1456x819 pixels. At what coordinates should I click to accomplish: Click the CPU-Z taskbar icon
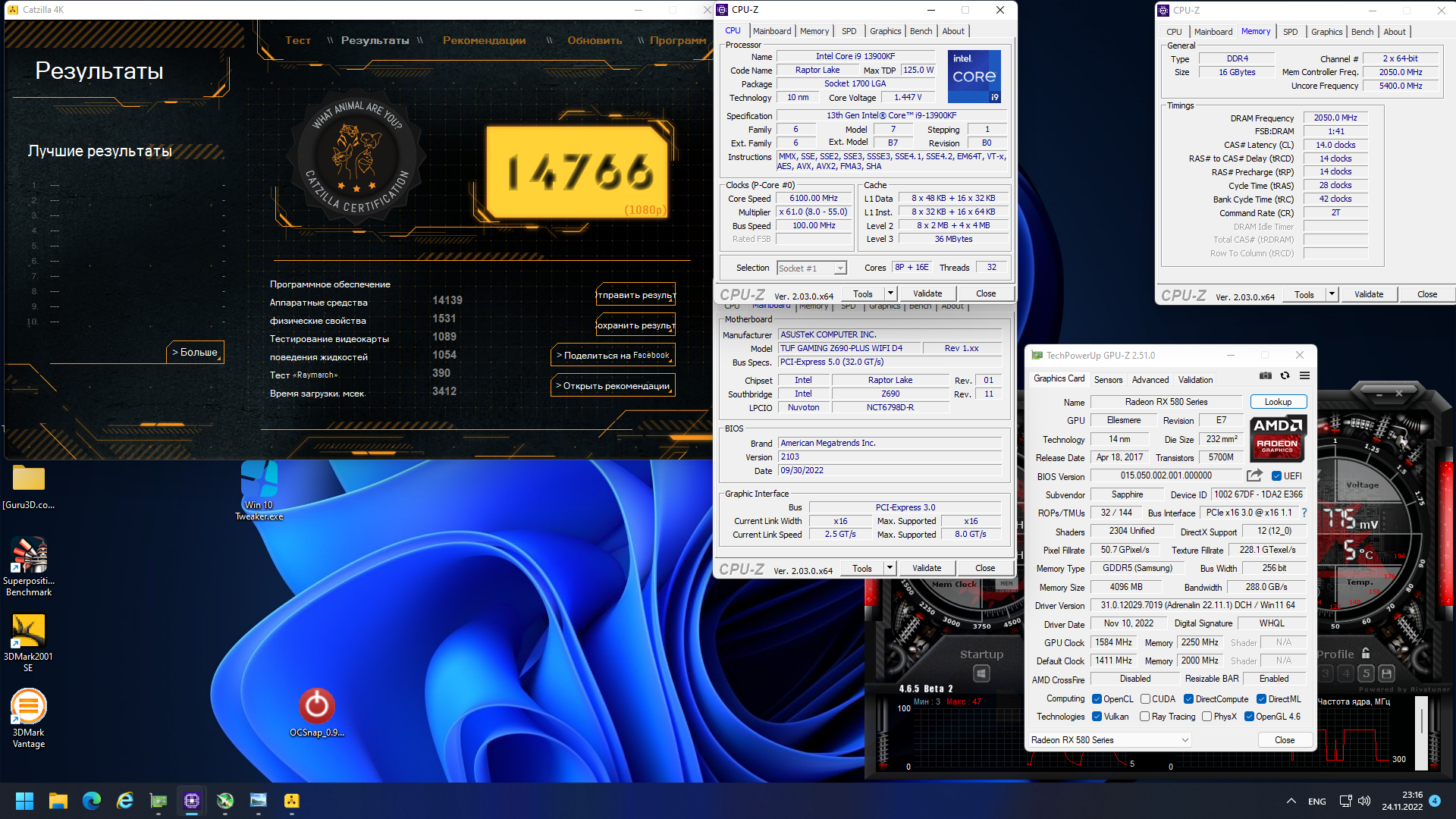[192, 801]
